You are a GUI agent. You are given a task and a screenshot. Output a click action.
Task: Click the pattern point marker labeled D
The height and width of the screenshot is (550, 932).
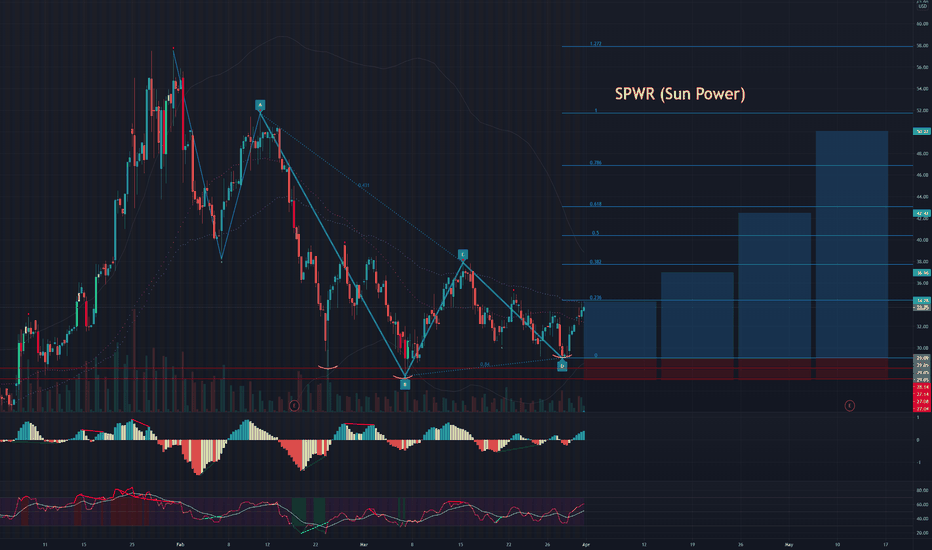click(562, 366)
